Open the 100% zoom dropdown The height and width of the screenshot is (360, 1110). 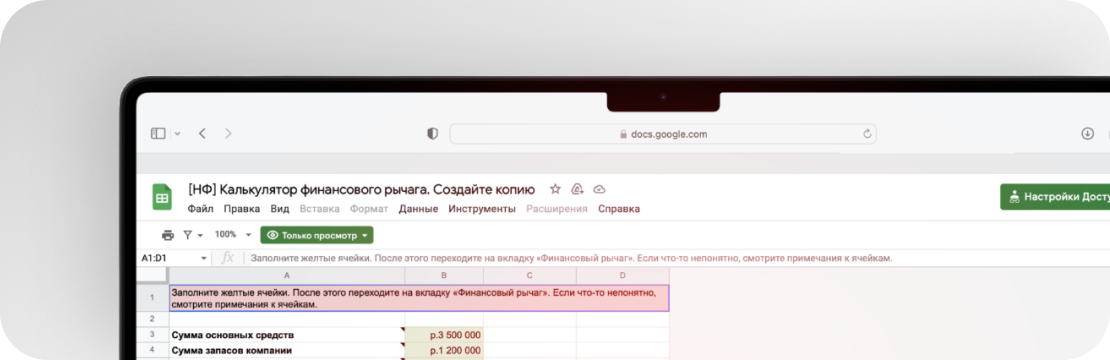[233, 235]
